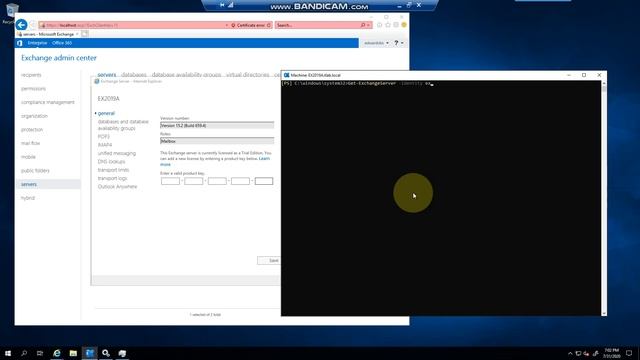
Task: Select Outlook Anywhere in server properties
Action: point(118,187)
